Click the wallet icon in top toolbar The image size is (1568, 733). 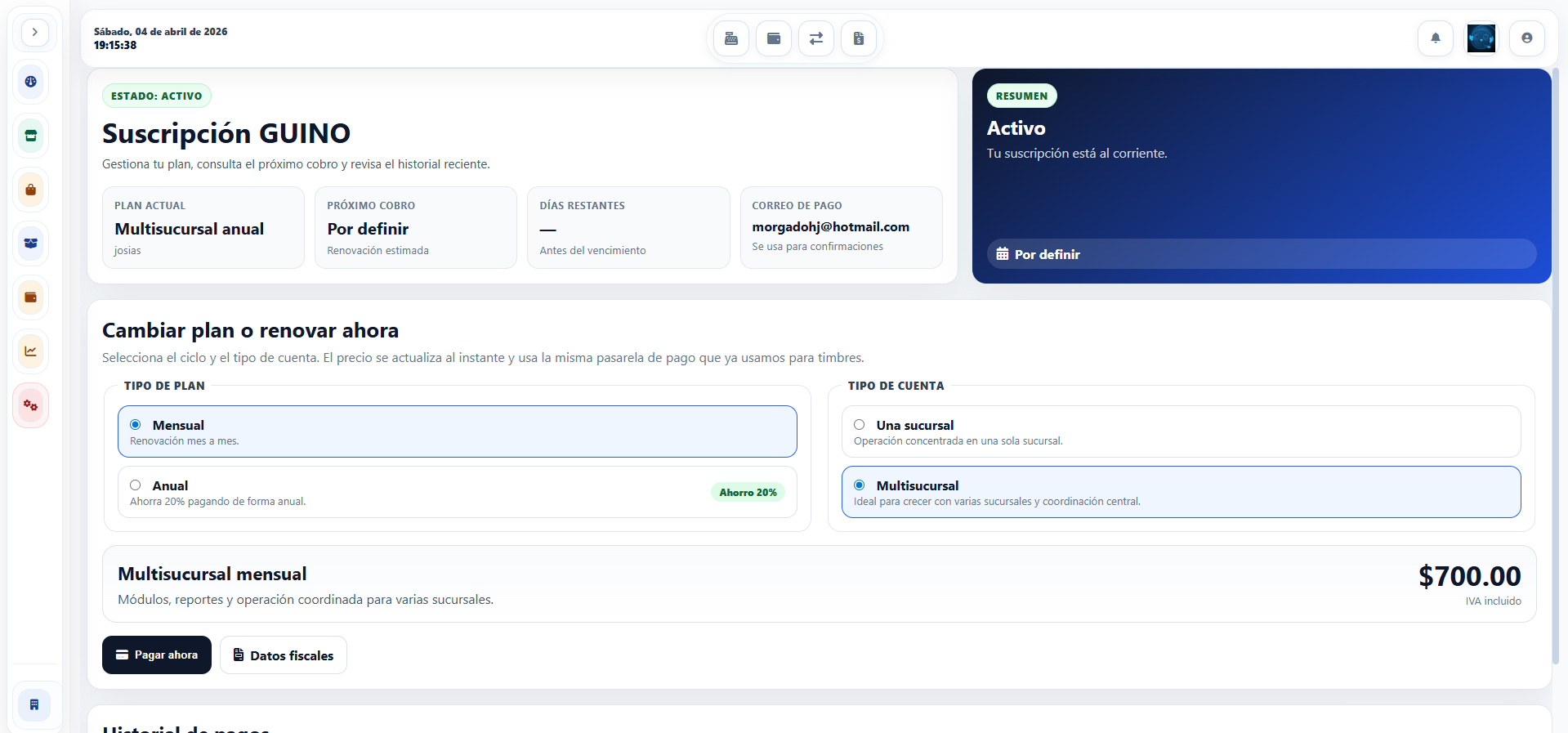tap(774, 38)
